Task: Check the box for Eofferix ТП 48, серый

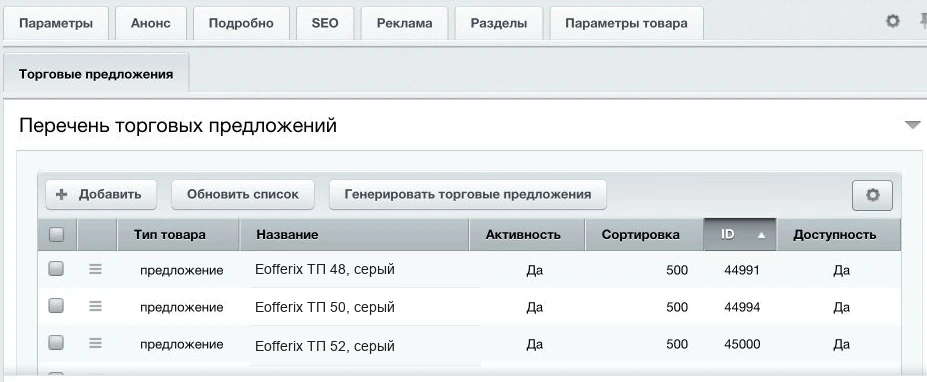Action: tap(56, 269)
